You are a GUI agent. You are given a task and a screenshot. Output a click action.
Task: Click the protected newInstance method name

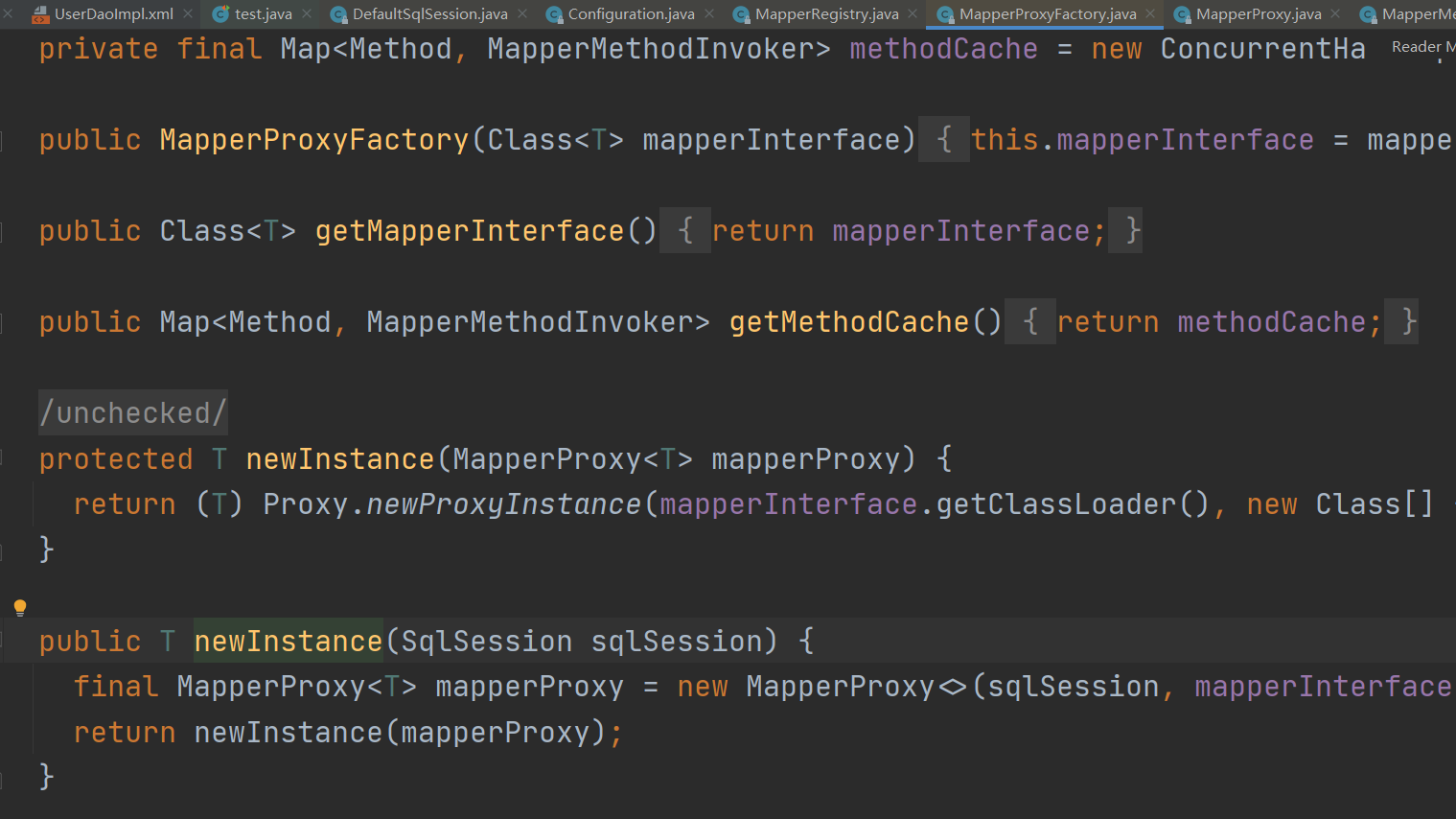[x=340, y=459]
